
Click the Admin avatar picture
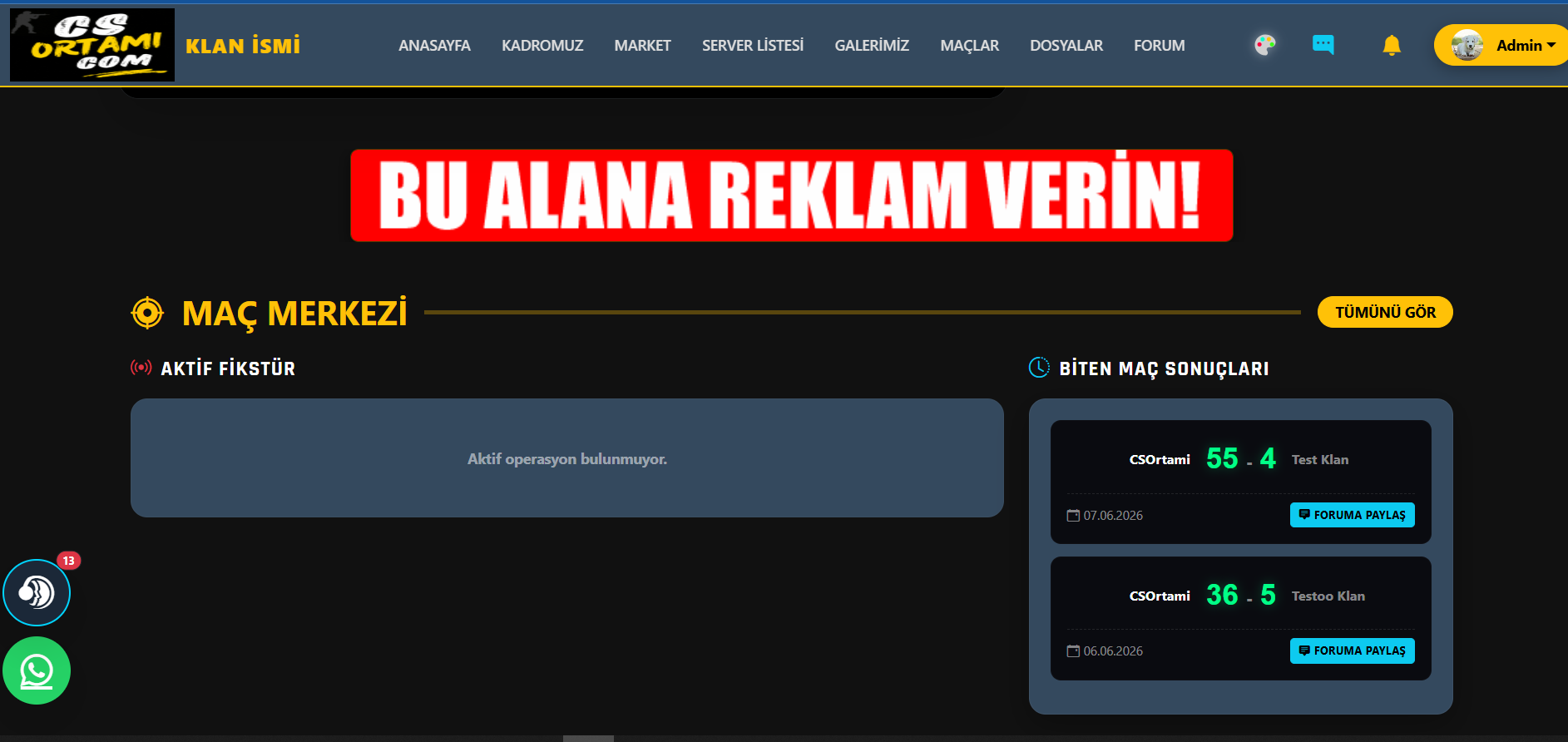pos(1467,45)
